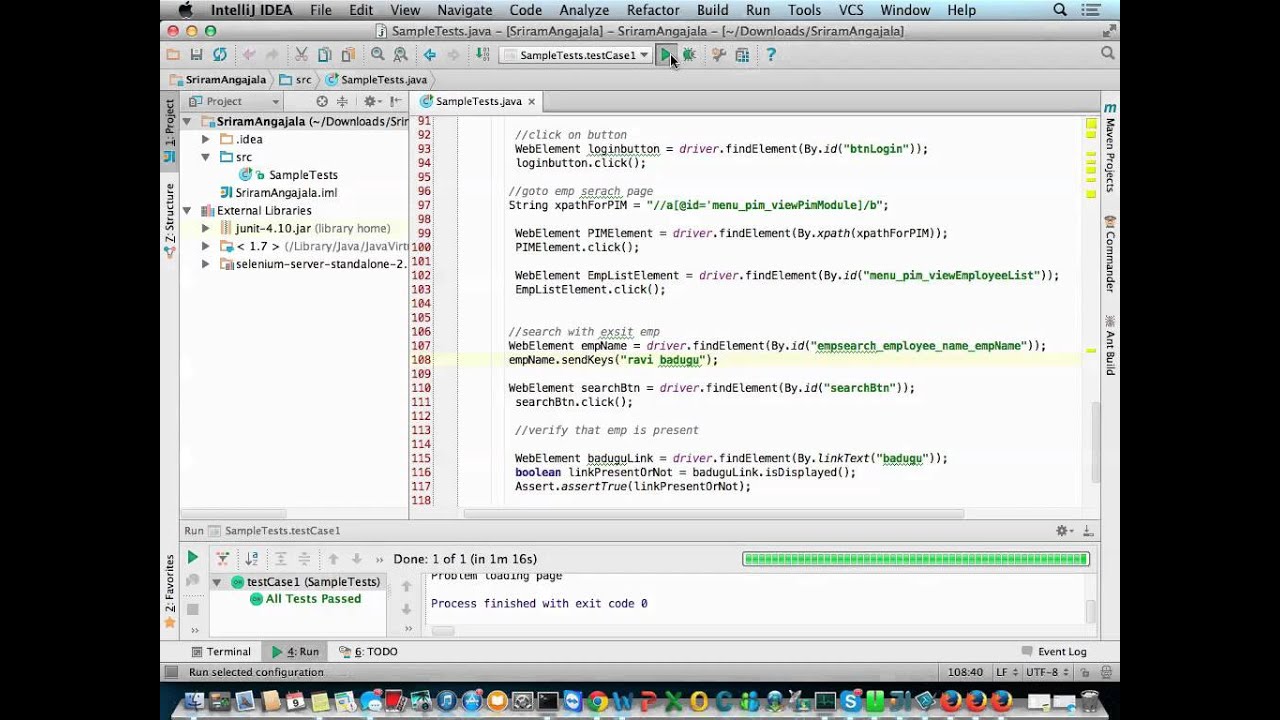Expand the .idea folder node
The height and width of the screenshot is (720, 1280).
coord(205,139)
